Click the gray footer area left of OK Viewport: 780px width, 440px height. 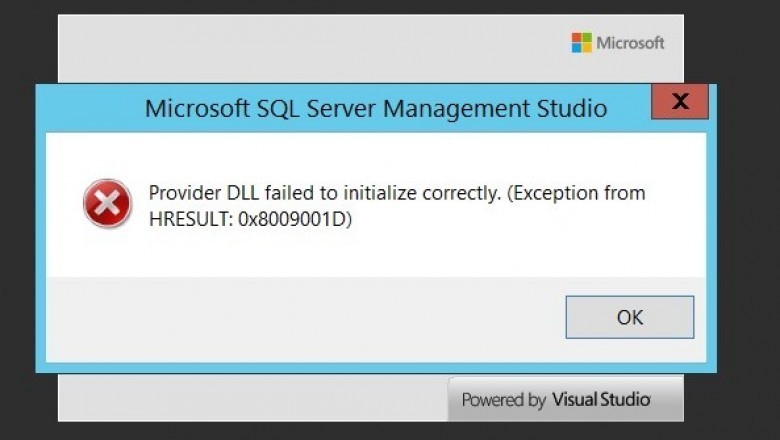click(300, 318)
